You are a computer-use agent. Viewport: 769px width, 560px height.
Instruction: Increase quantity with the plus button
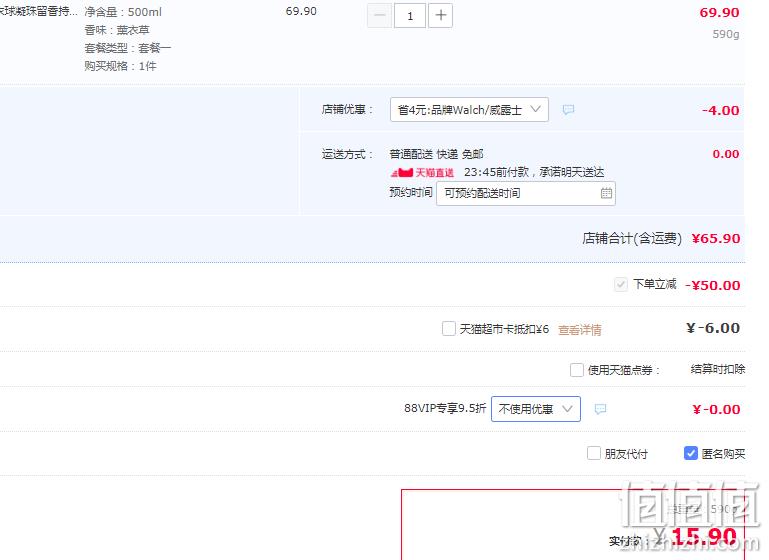(x=440, y=16)
